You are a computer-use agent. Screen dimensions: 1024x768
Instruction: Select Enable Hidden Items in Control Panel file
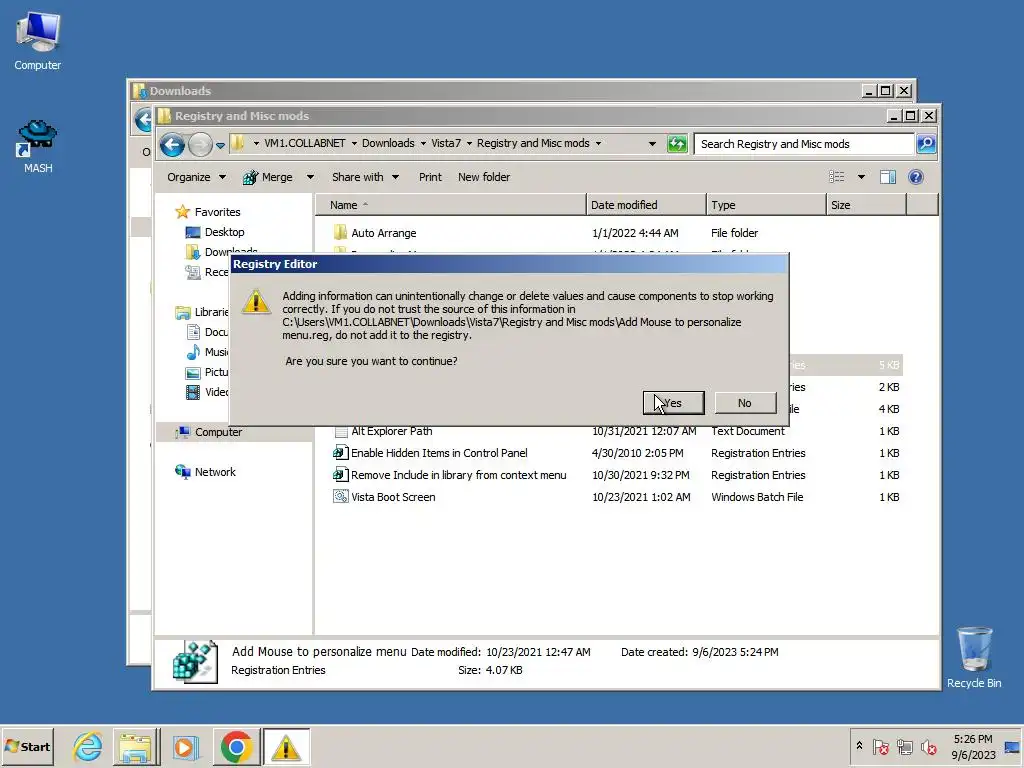click(x=439, y=453)
